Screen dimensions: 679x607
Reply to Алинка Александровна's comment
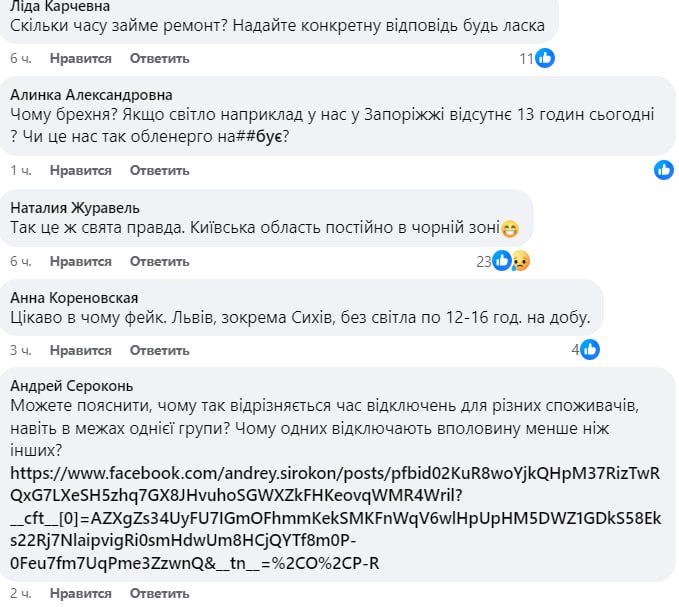click(159, 171)
